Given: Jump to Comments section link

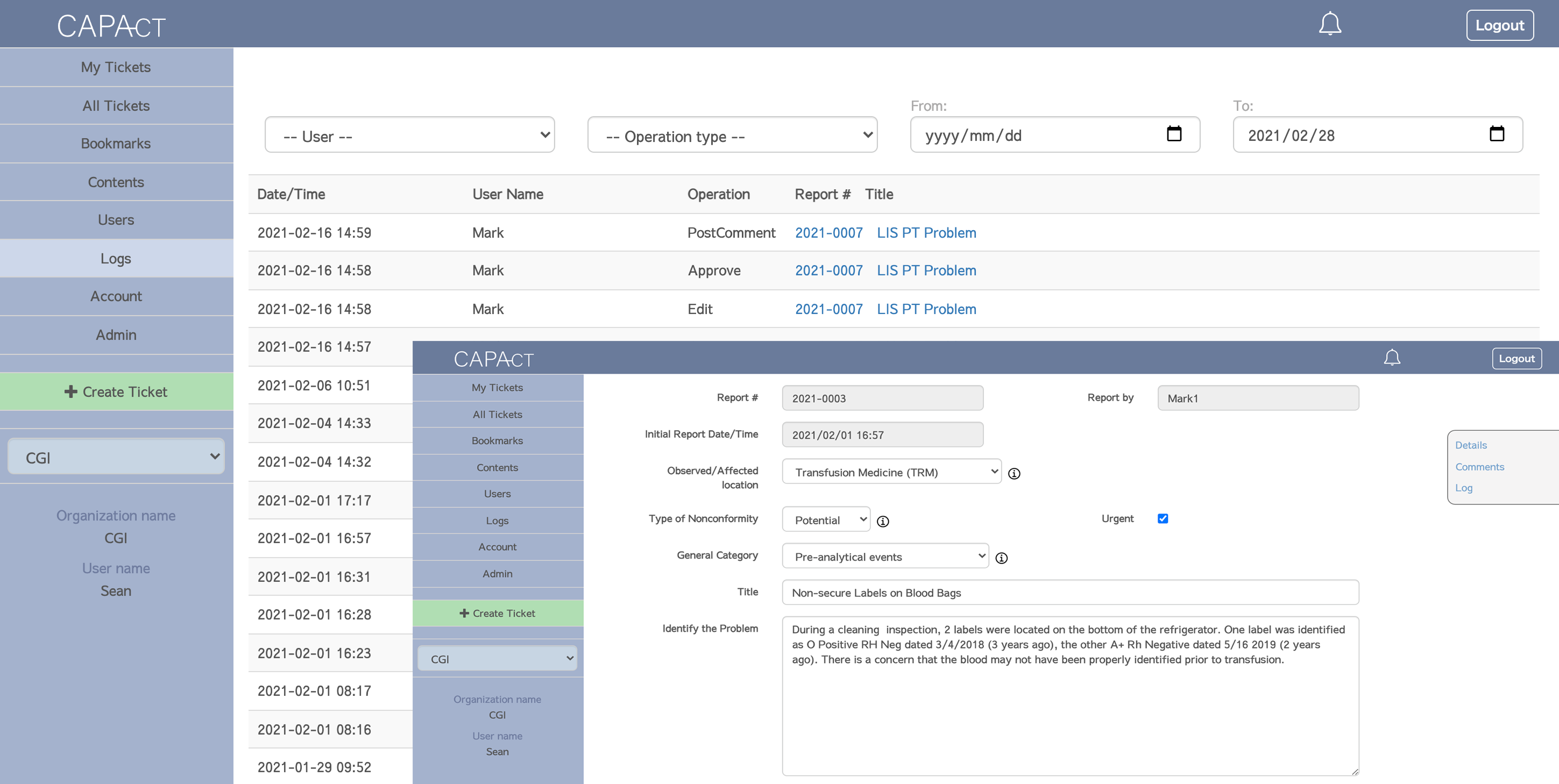Looking at the screenshot, I should click(x=1479, y=466).
